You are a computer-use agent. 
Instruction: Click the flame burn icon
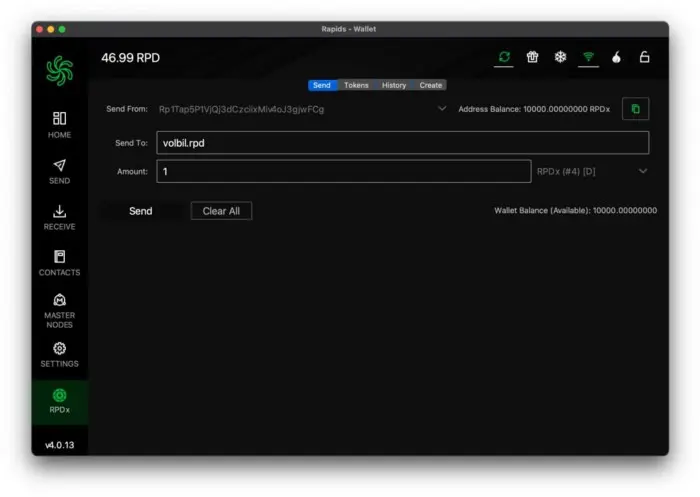[617, 57]
